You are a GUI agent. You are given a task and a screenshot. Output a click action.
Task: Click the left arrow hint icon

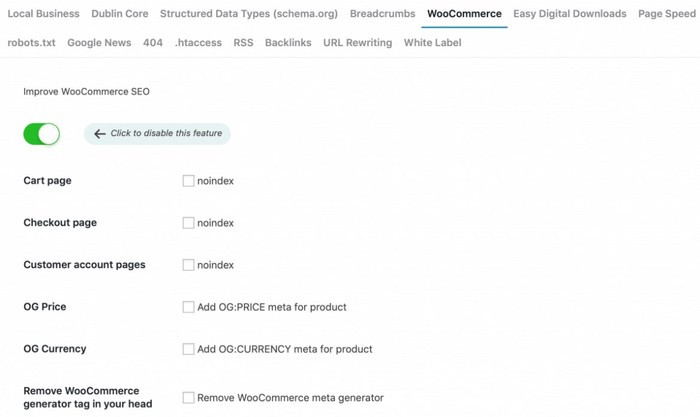pyautogui.click(x=99, y=134)
